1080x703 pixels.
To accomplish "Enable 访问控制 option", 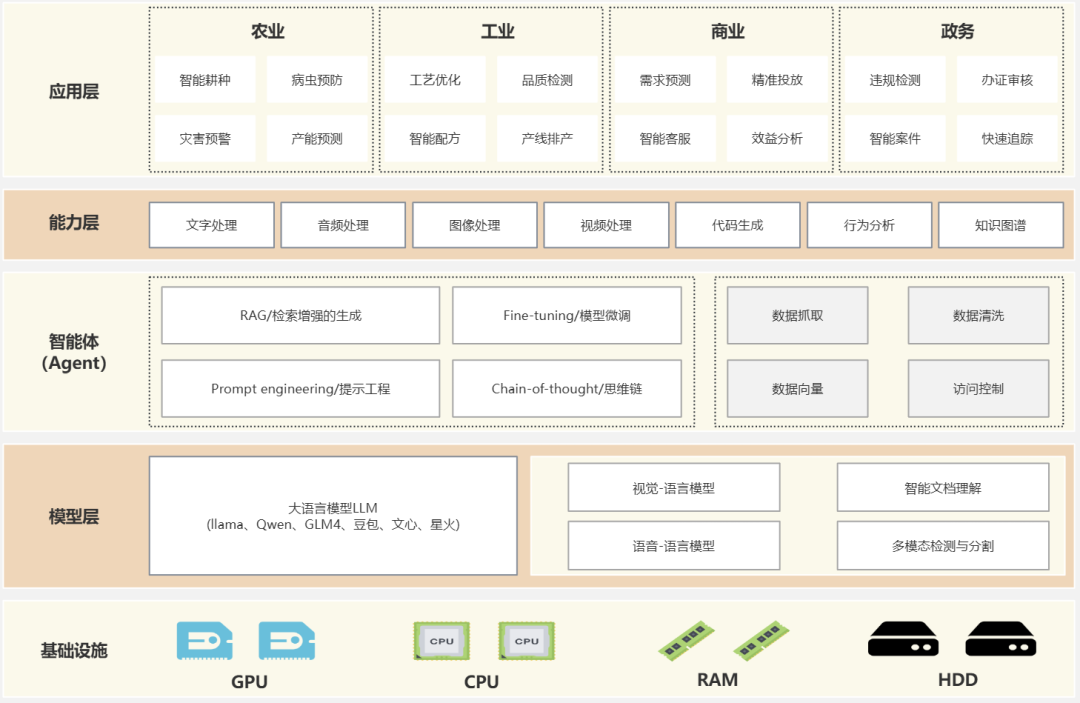I will tap(980, 388).
